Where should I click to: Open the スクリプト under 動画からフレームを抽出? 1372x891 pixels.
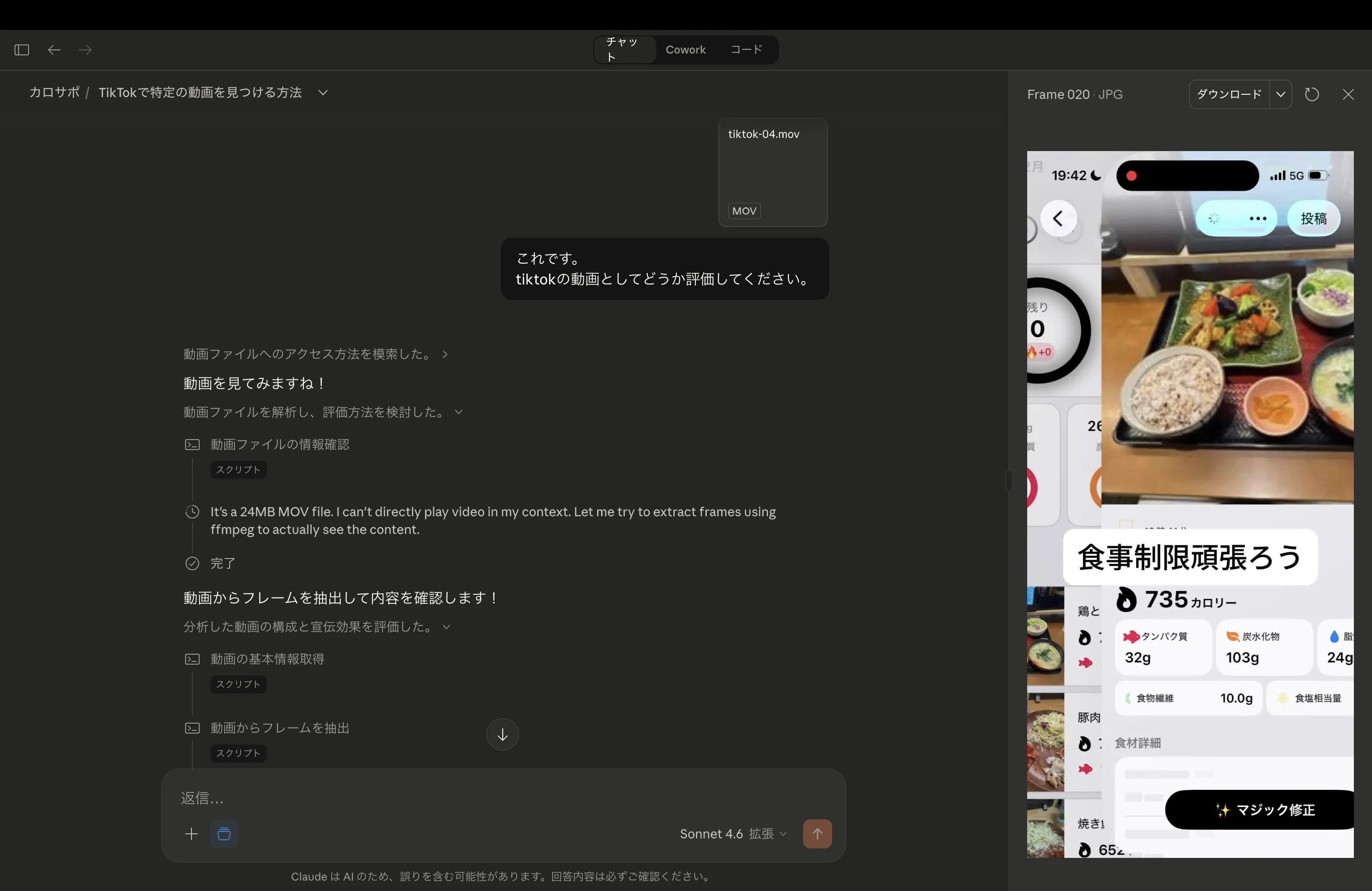pos(237,753)
